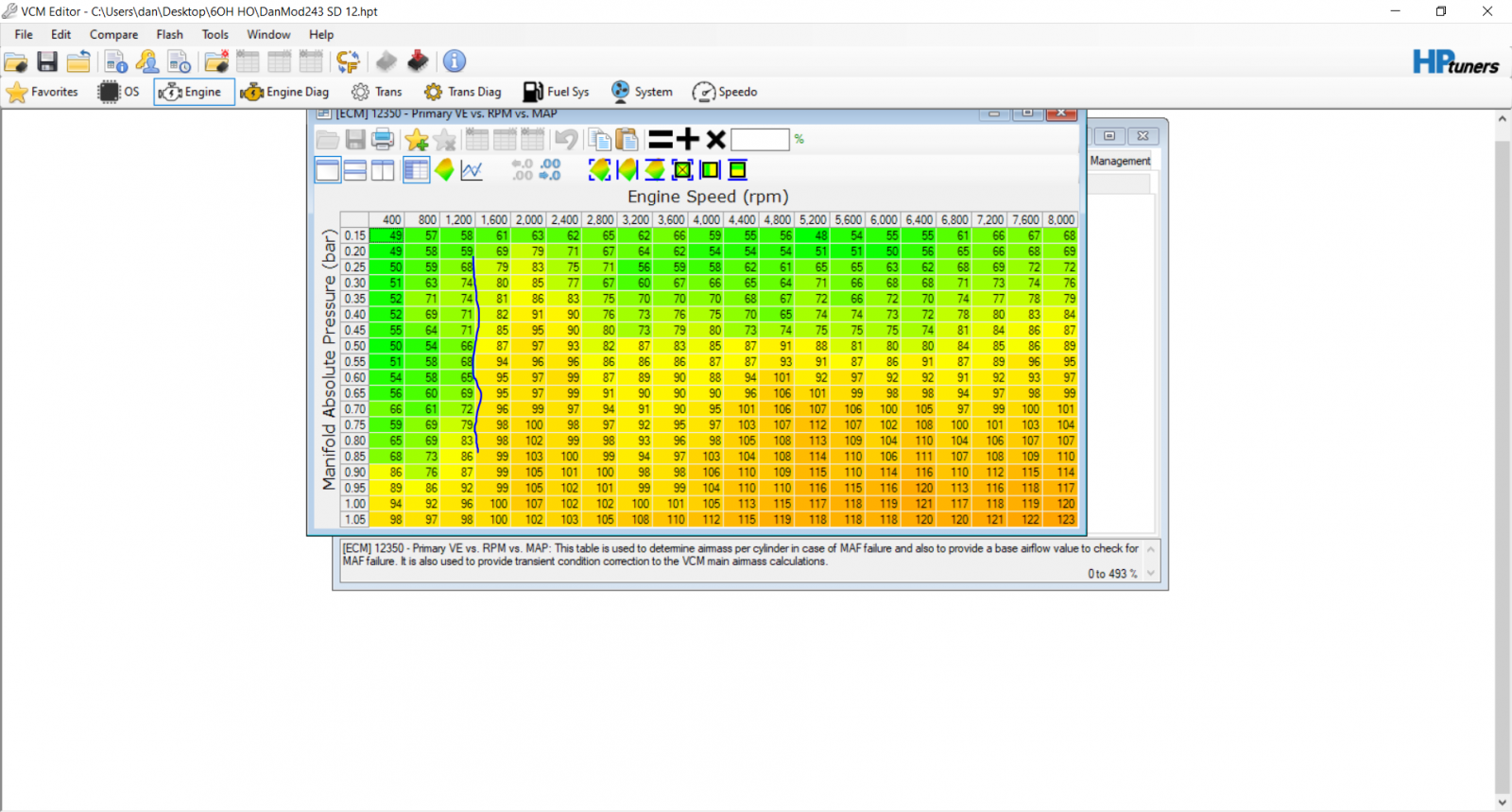Open a tune file from the main toolbar
This screenshot has height=812, width=1512.
(16, 62)
